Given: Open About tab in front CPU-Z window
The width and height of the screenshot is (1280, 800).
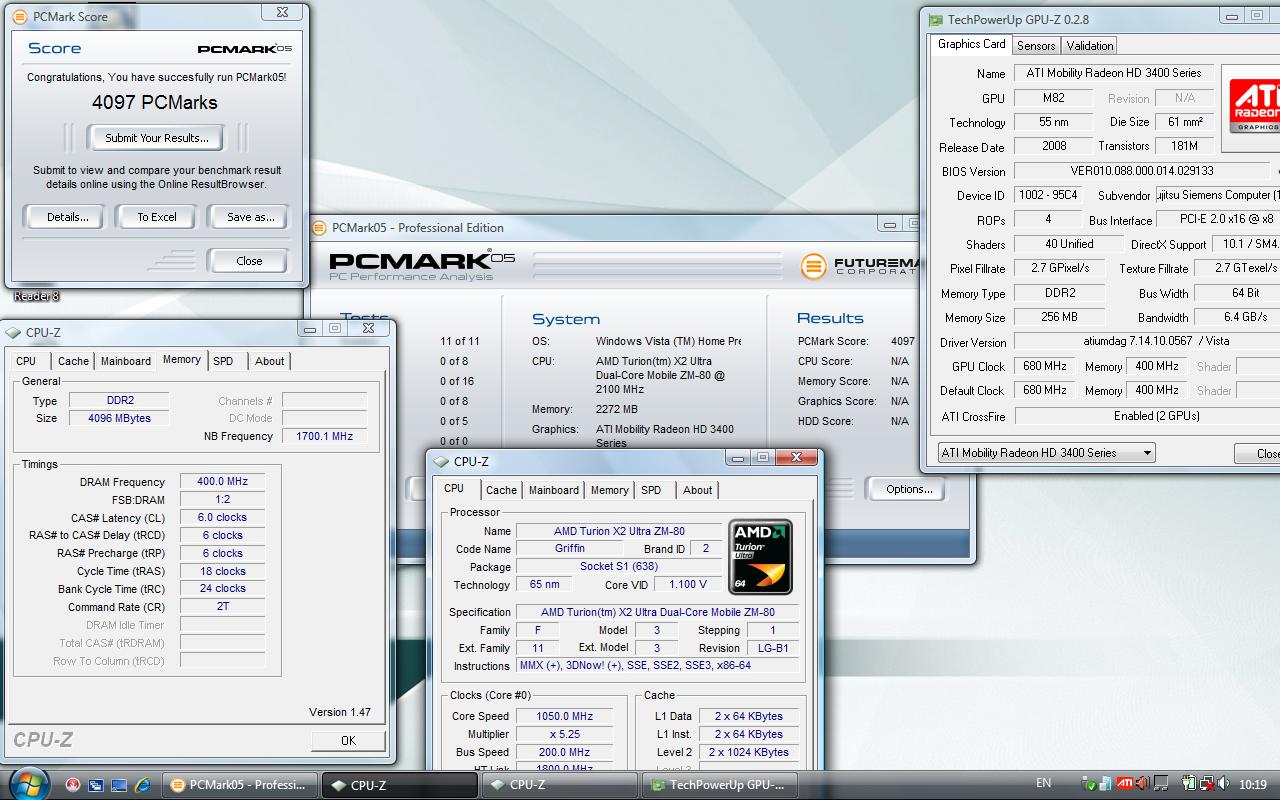Looking at the screenshot, I should click(697, 490).
